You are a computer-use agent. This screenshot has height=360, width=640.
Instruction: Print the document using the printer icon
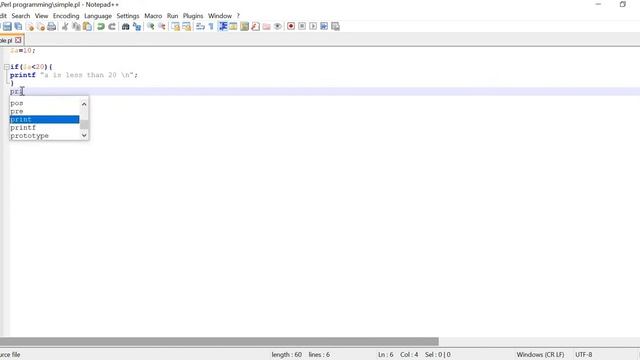[x=51, y=27]
